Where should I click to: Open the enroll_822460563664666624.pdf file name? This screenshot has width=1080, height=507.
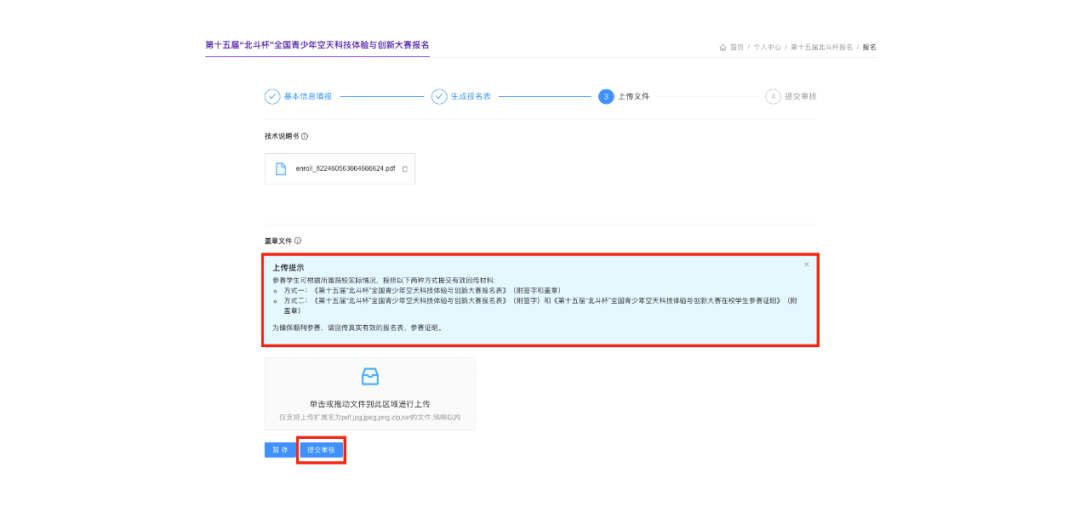pos(345,169)
